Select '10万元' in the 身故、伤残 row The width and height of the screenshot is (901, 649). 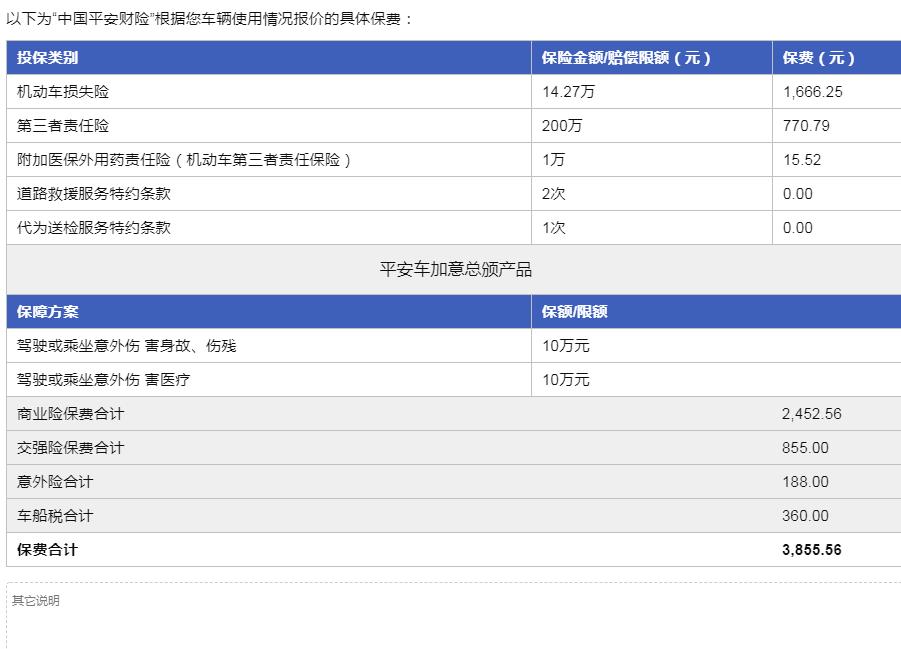click(x=566, y=345)
